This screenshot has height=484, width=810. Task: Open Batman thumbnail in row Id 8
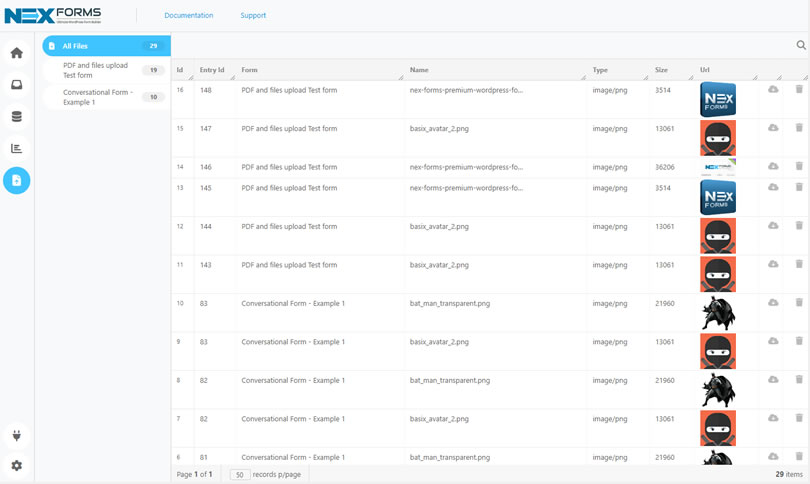718,390
